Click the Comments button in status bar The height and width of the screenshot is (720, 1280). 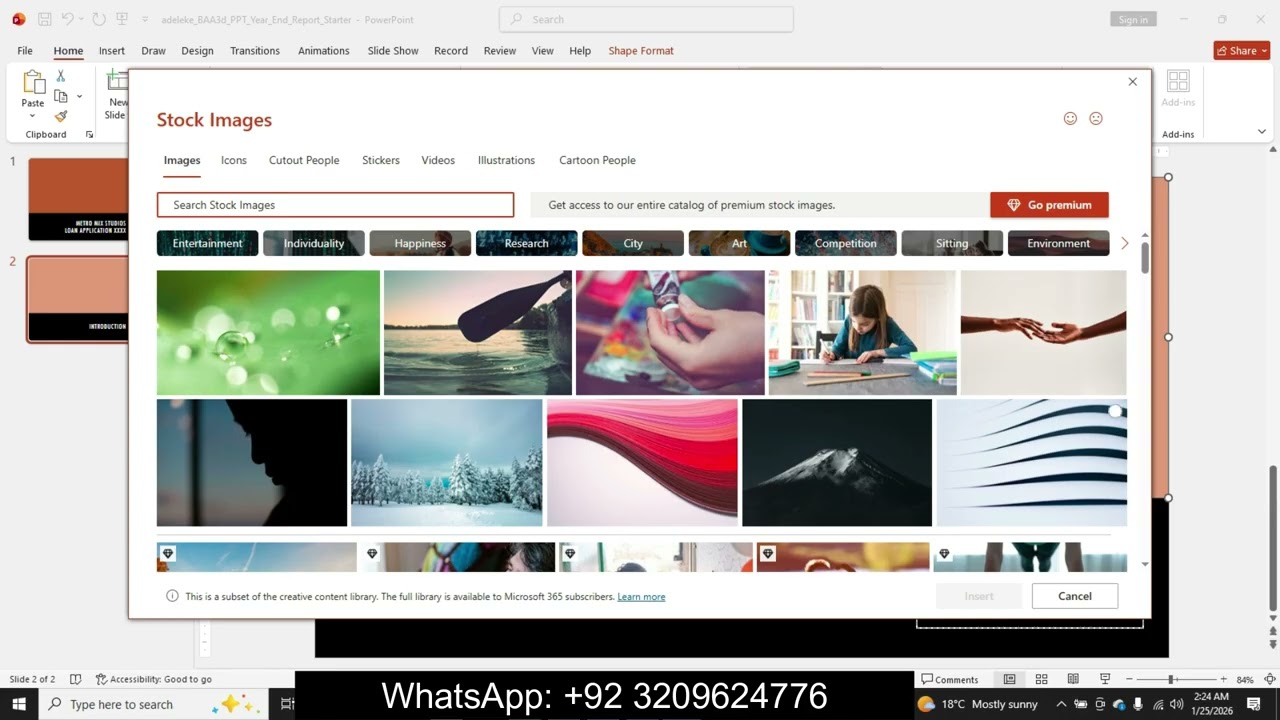point(949,679)
